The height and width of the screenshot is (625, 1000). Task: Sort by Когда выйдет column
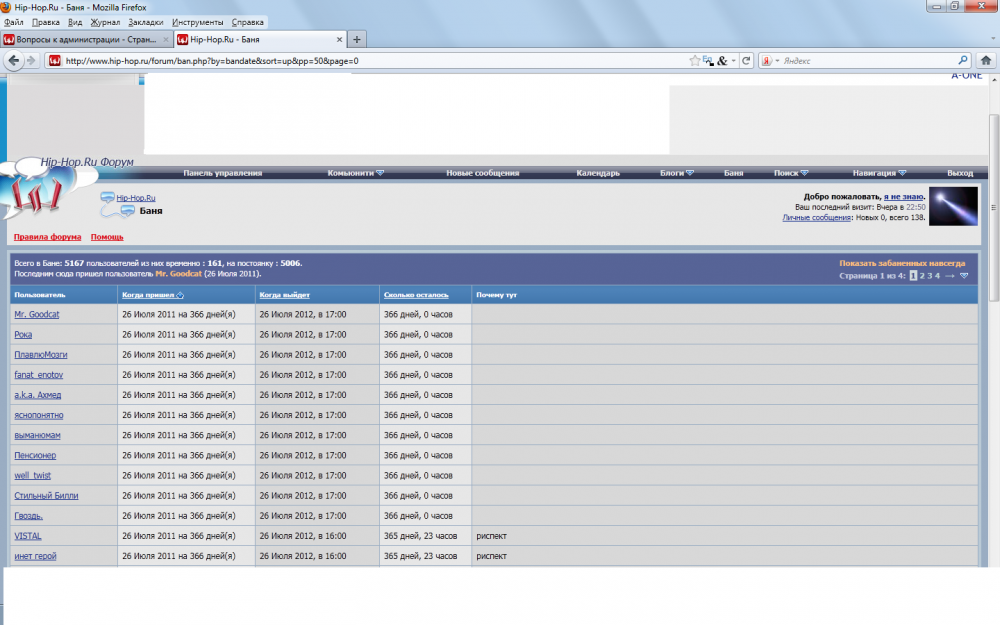click(284, 295)
